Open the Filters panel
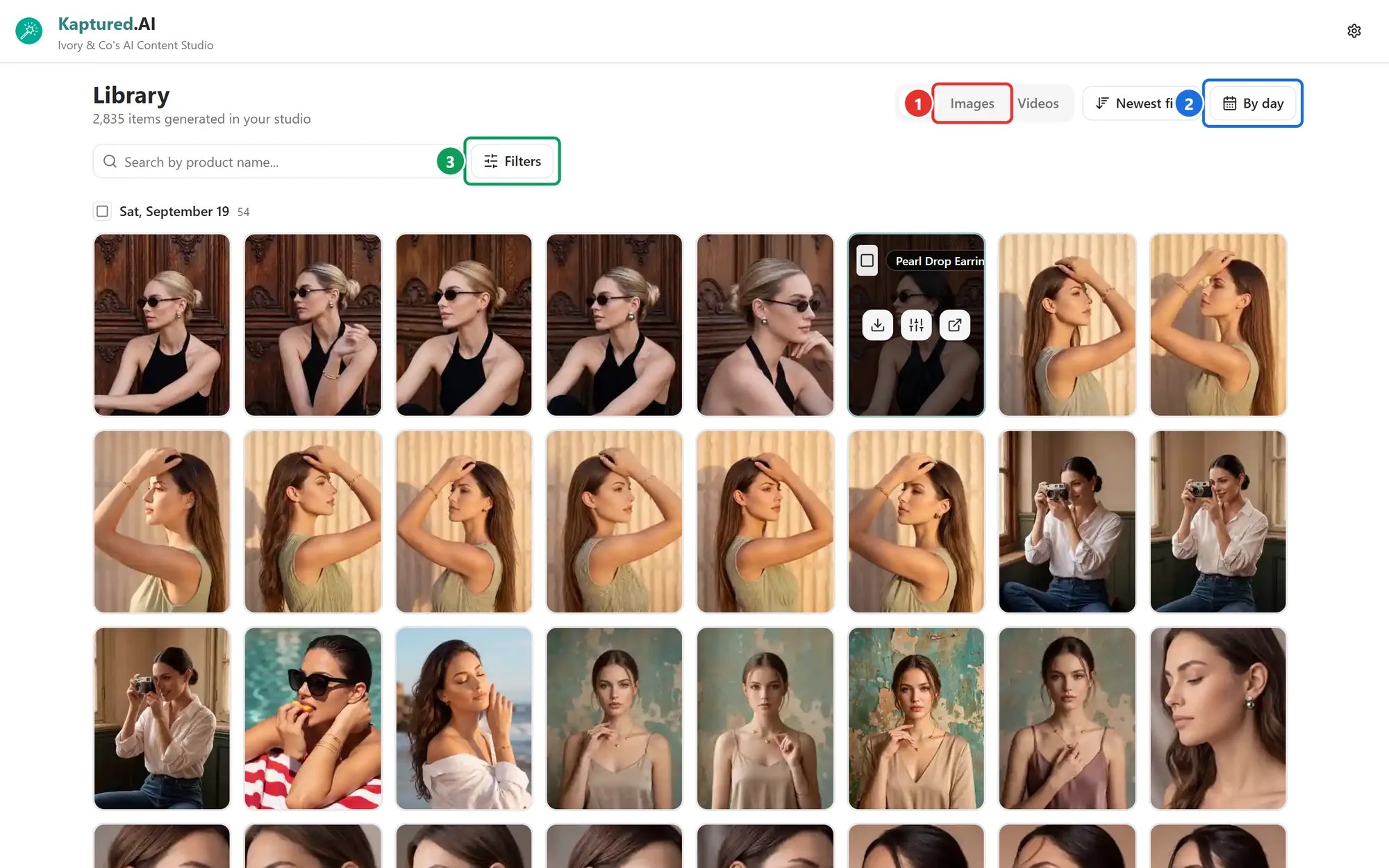The width and height of the screenshot is (1389, 868). point(512,161)
